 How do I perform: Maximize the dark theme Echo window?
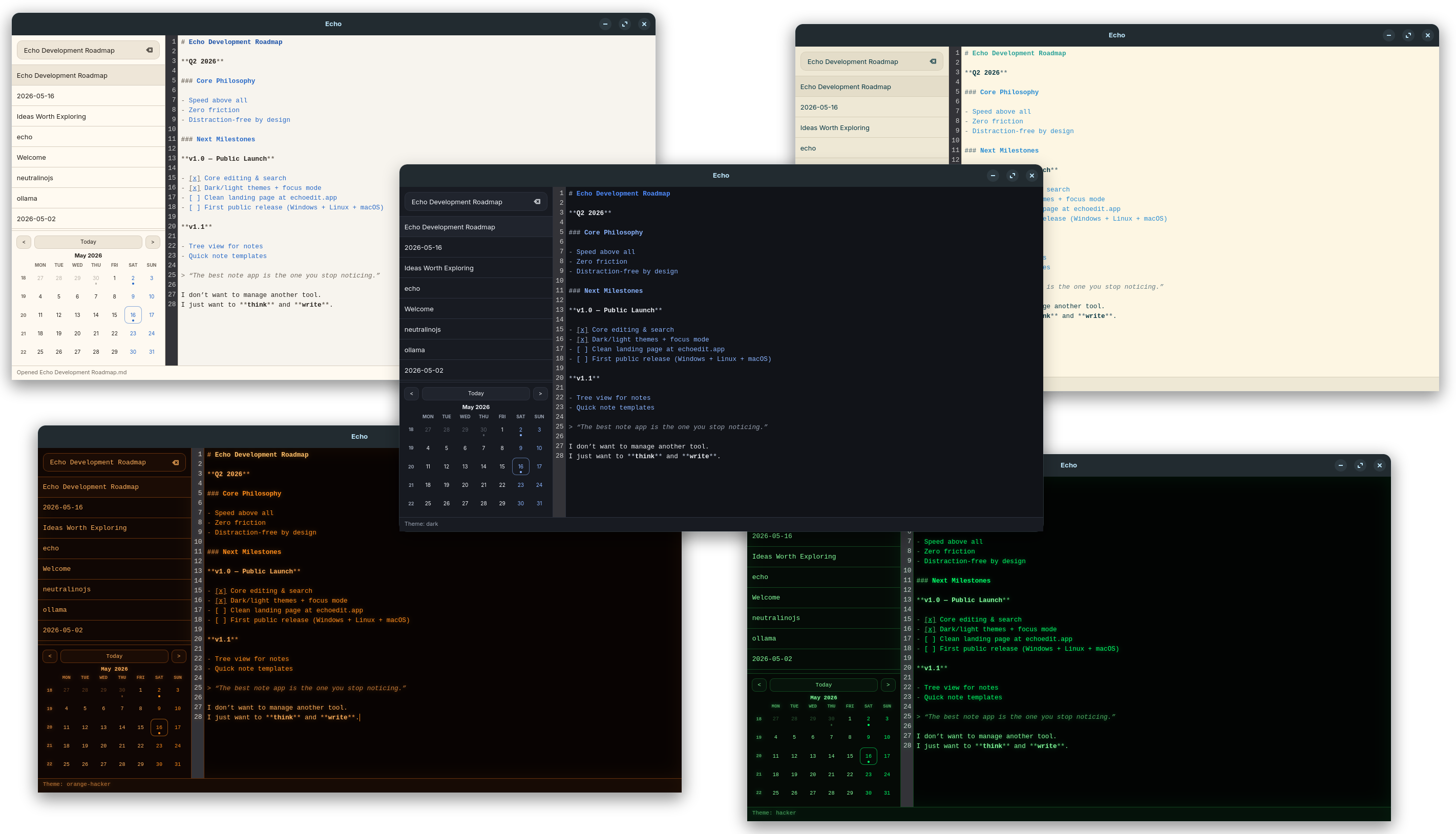[1012, 175]
